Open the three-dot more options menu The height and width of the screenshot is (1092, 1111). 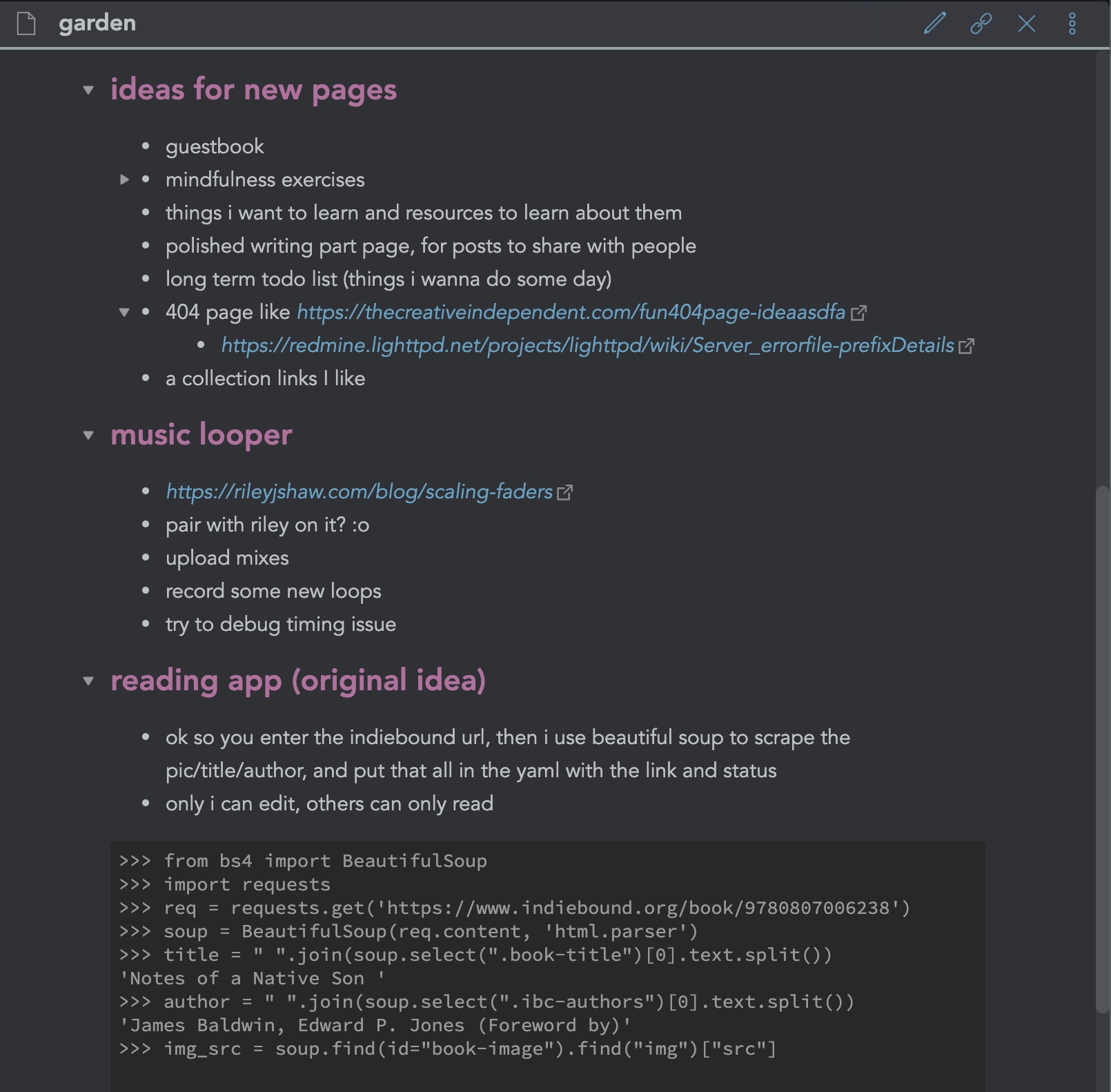1072,23
